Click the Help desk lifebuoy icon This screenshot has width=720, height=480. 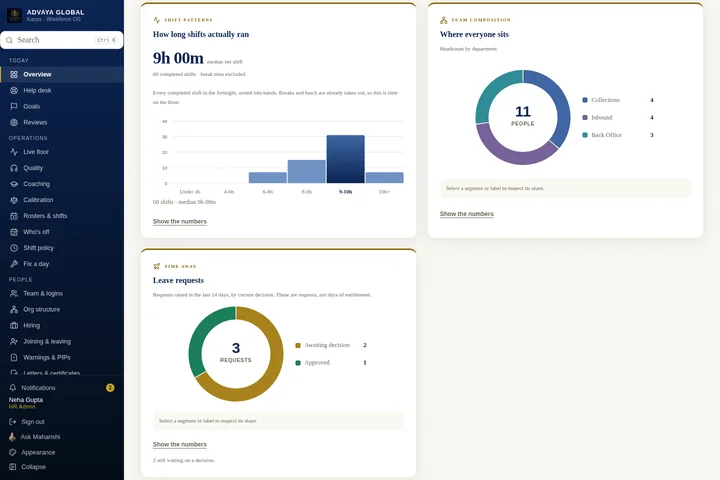click(x=14, y=90)
